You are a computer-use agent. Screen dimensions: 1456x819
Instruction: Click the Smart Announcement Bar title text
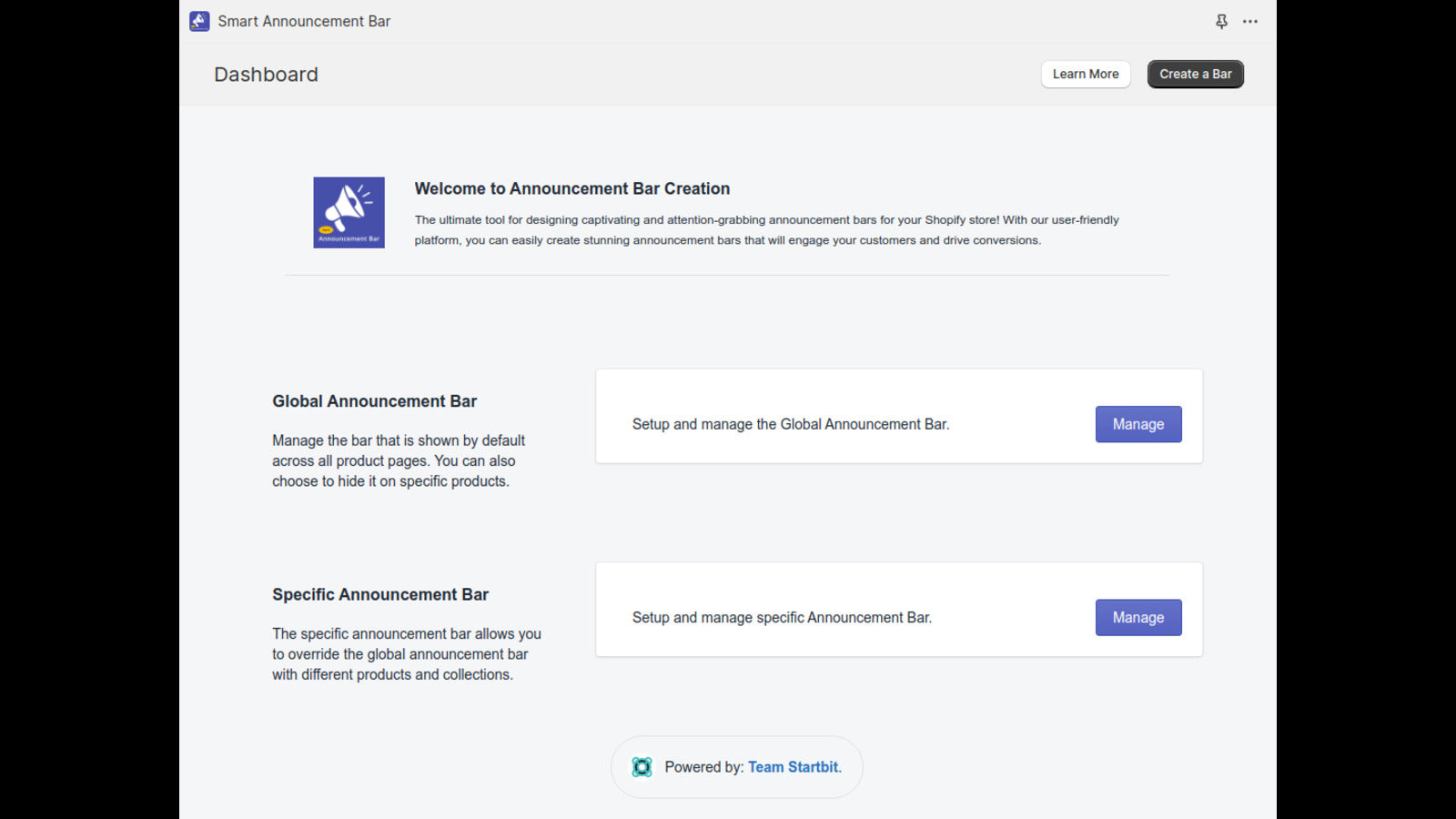pos(304,21)
